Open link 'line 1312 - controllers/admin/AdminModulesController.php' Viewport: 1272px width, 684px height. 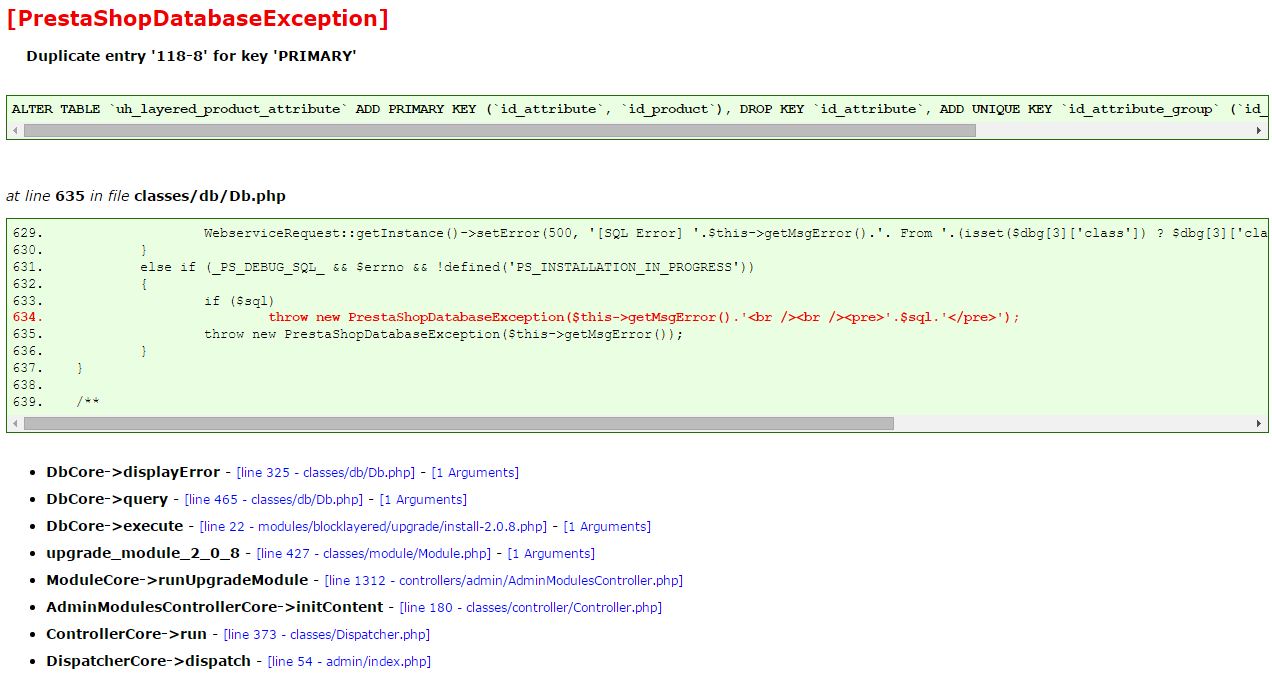coord(503,581)
